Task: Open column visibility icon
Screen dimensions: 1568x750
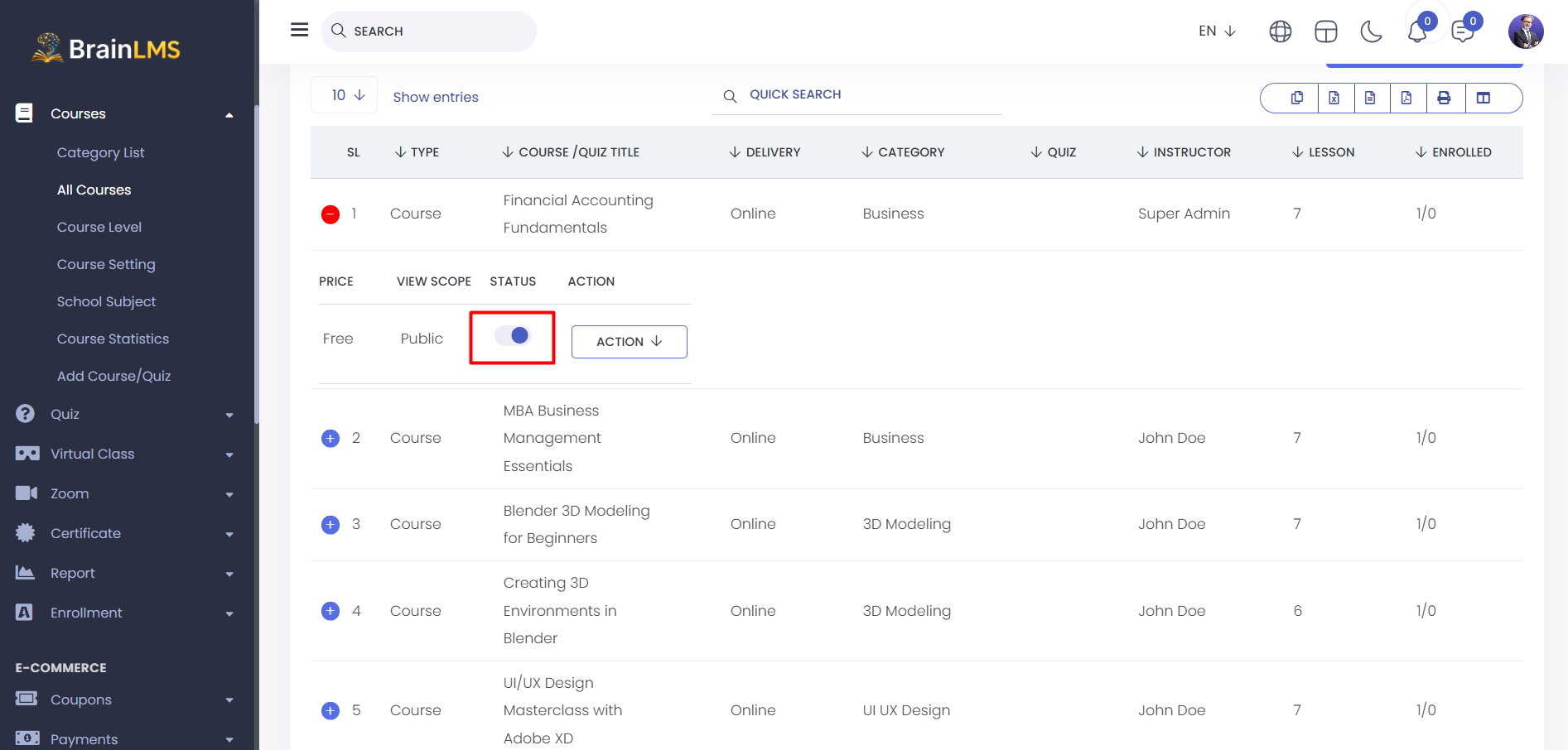Action: (1484, 98)
